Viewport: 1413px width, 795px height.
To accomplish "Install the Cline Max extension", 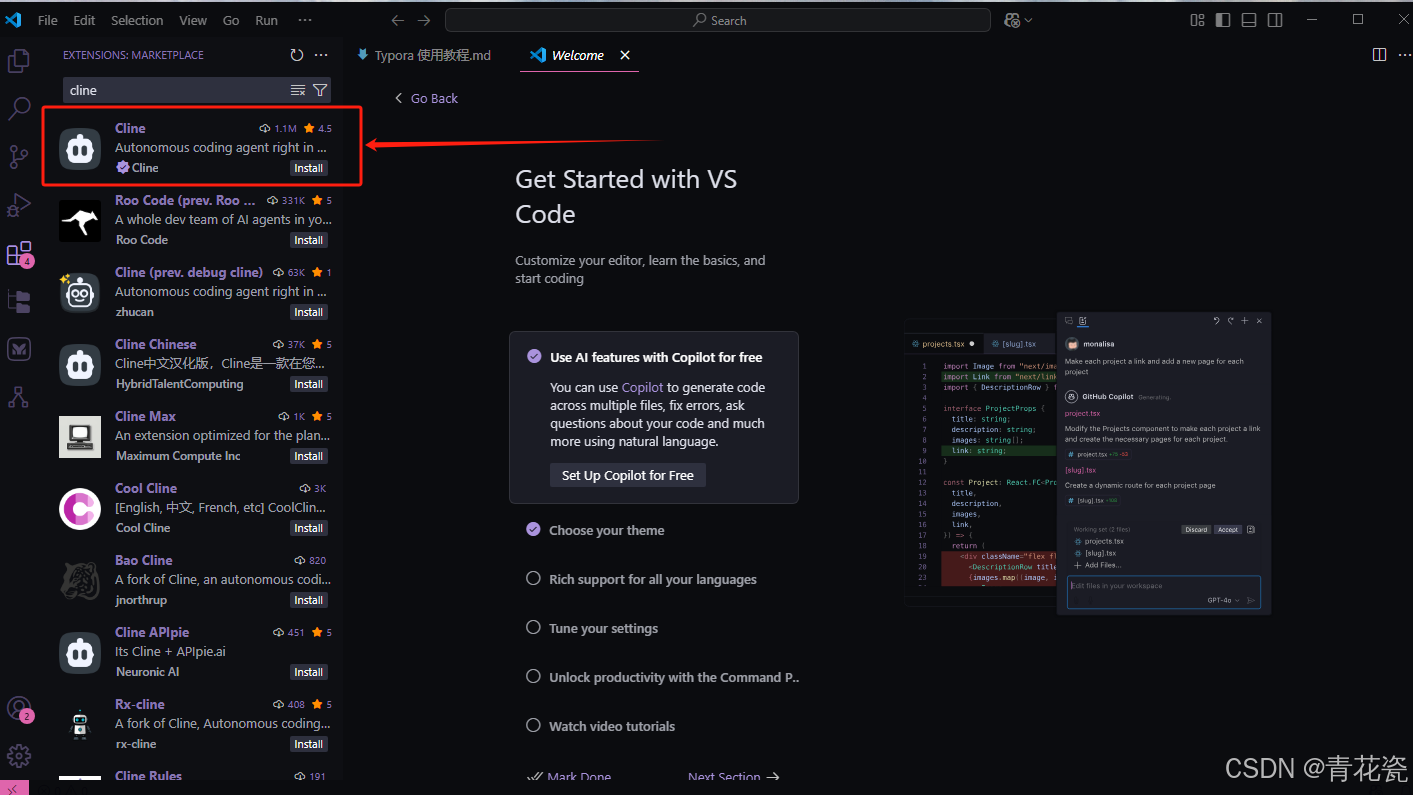I will pos(309,456).
